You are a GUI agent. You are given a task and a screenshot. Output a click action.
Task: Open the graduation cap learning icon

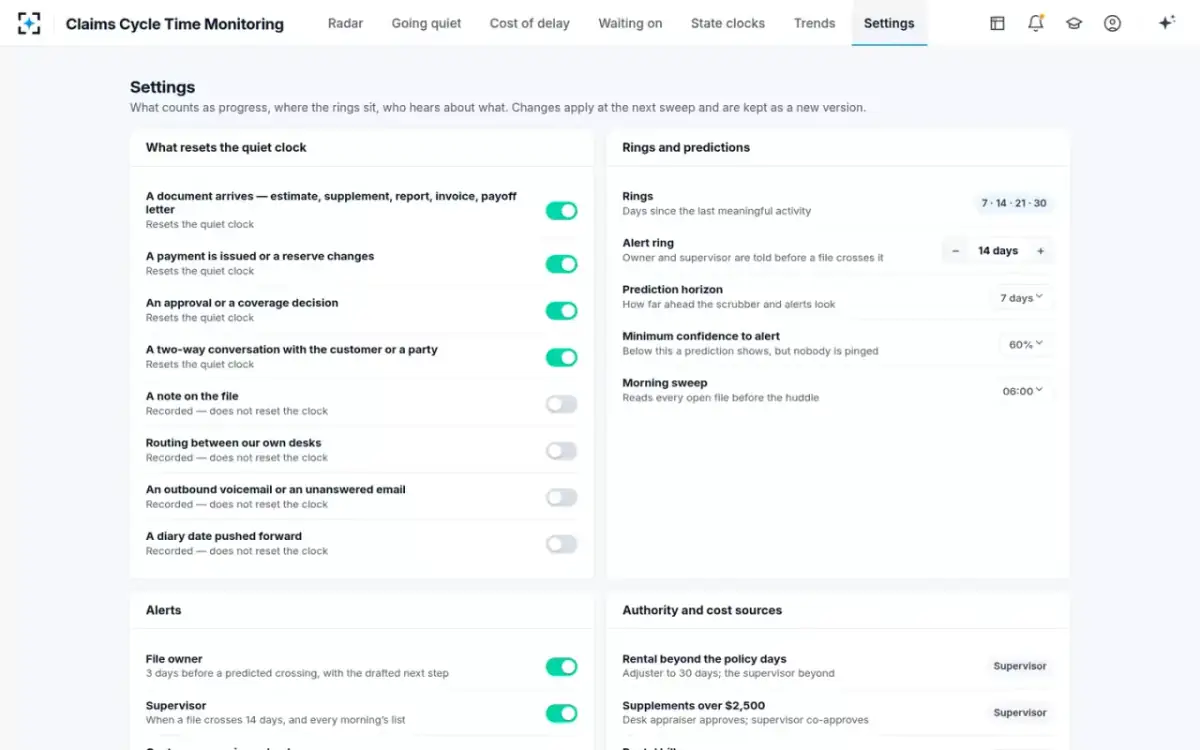(1074, 23)
